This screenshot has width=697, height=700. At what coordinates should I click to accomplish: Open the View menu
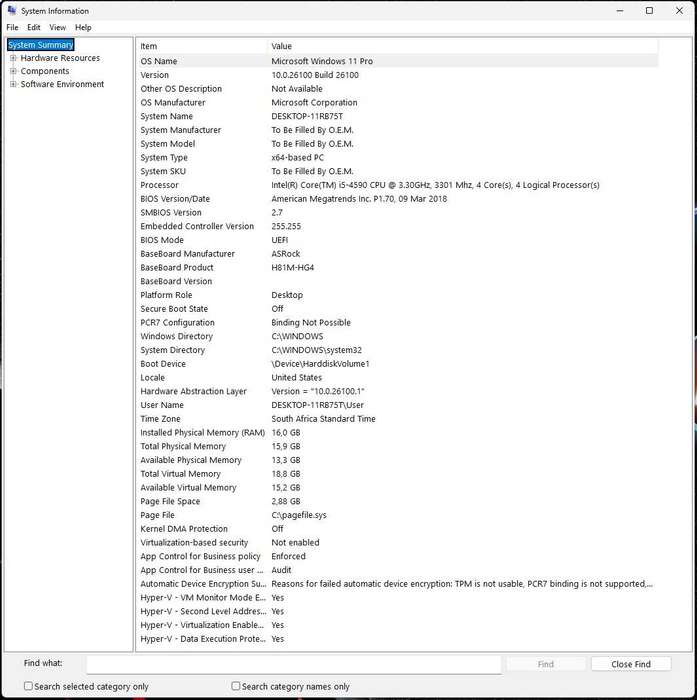coord(58,27)
